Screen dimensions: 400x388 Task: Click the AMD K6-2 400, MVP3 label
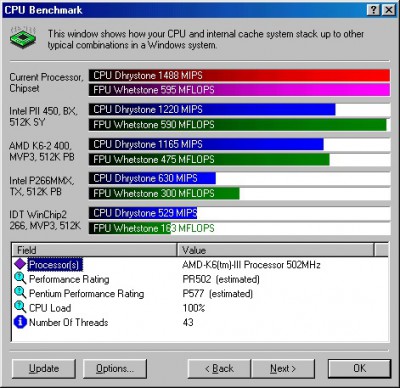(42, 151)
